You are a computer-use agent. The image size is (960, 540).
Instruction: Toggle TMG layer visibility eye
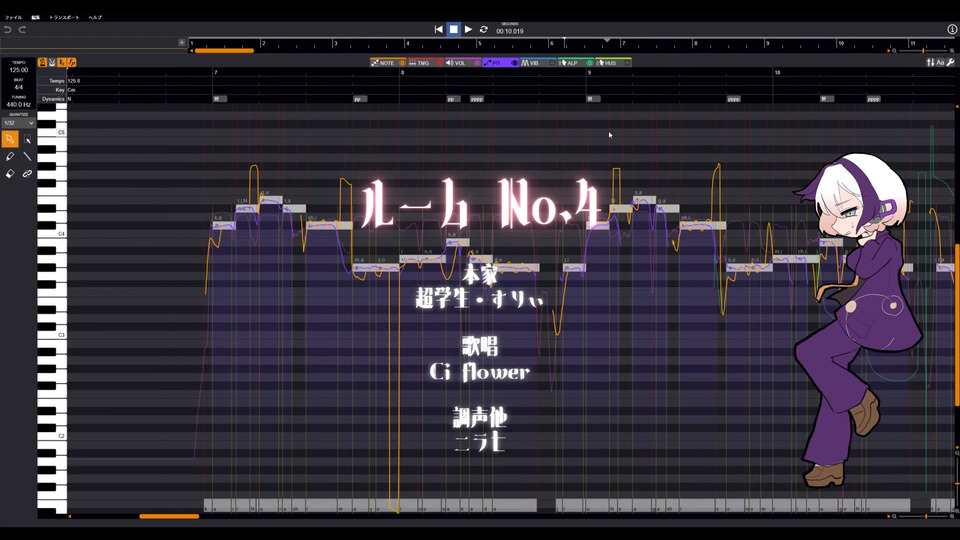coord(440,63)
